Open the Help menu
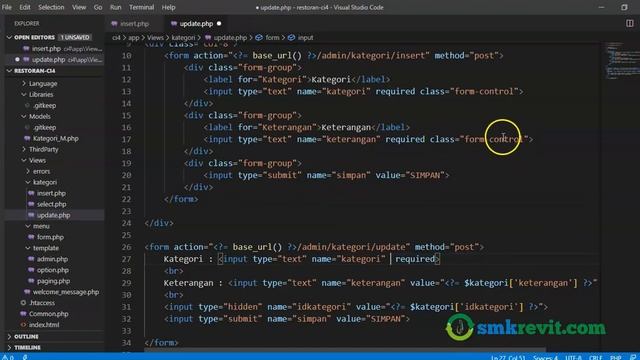Viewport: 640px width, 360px height. point(168,7)
